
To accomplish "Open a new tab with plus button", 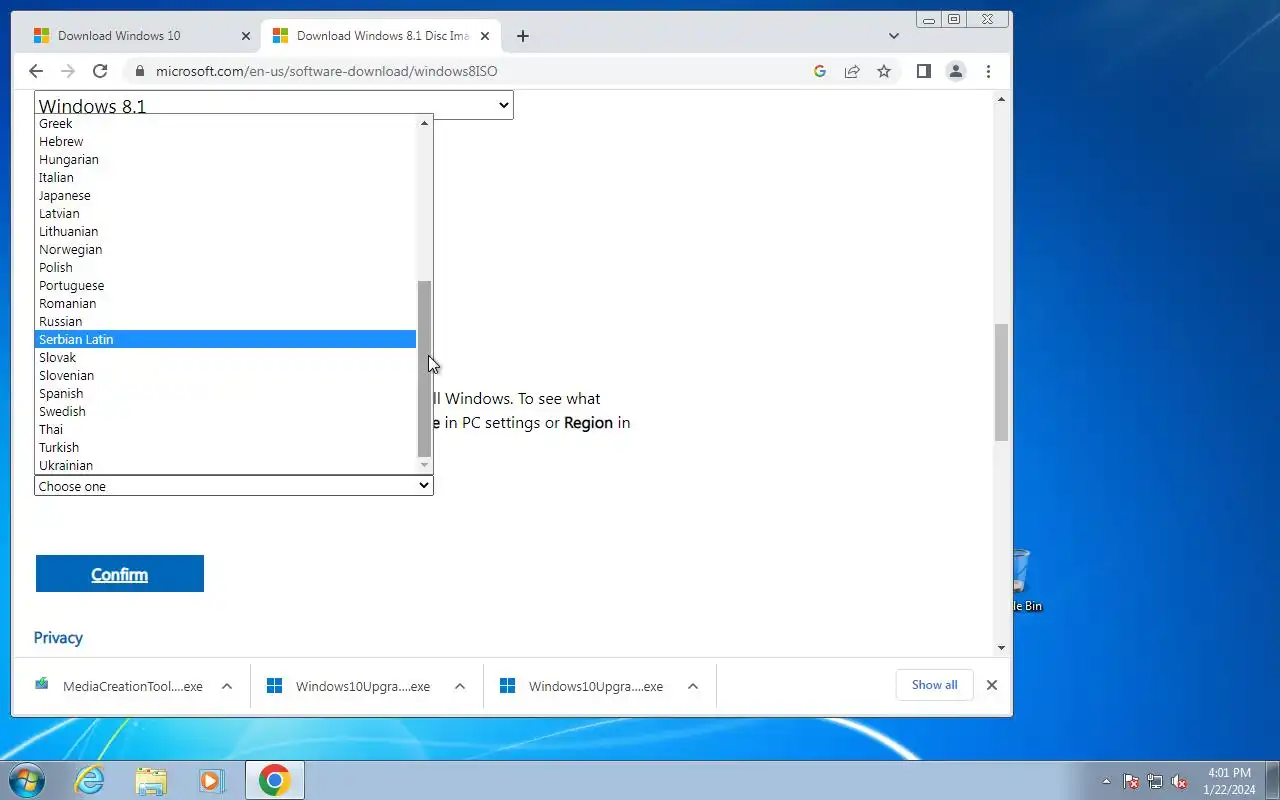I will point(522,36).
